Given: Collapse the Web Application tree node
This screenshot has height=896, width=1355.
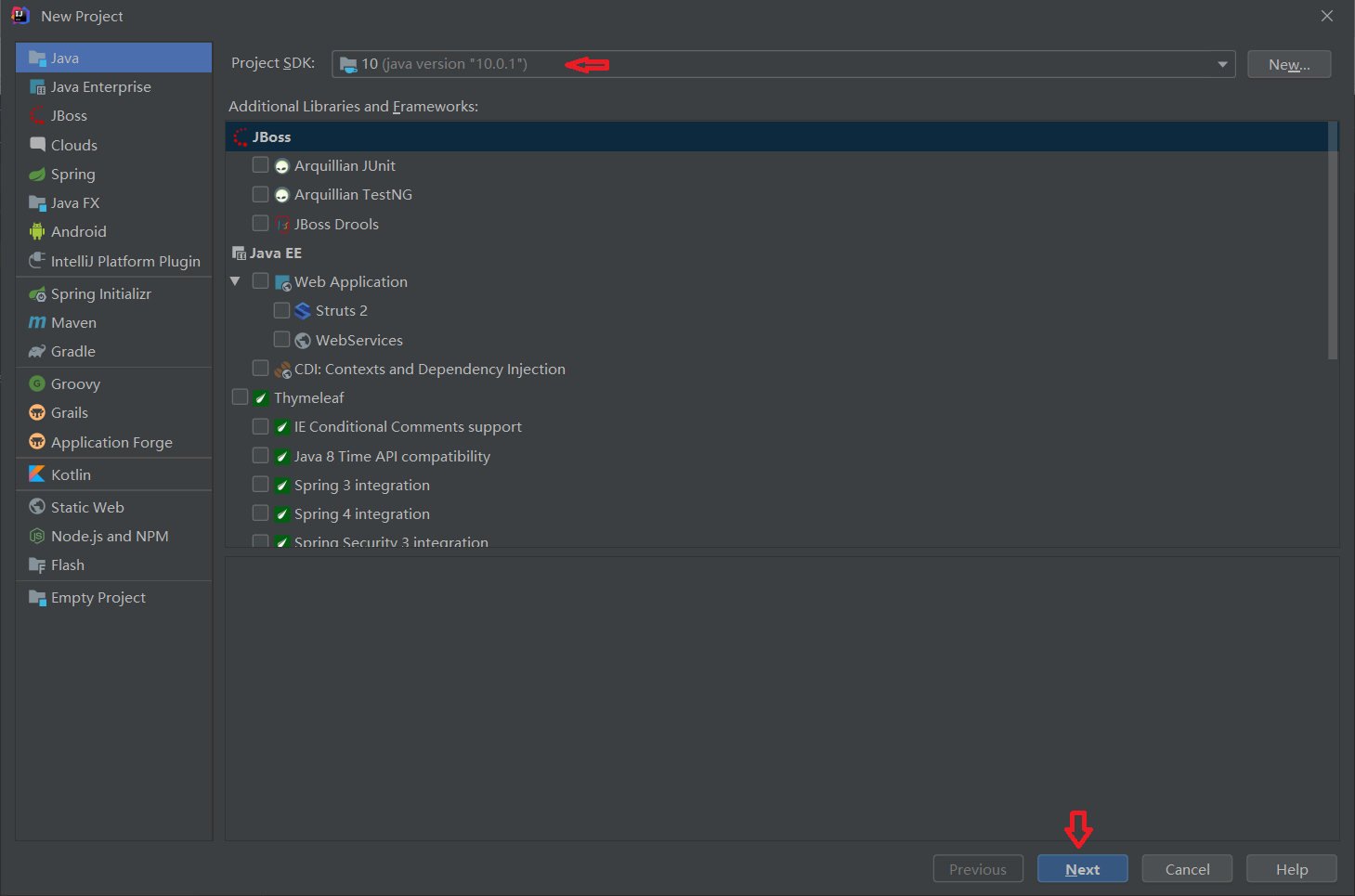Looking at the screenshot, I should tap(234, 280).
